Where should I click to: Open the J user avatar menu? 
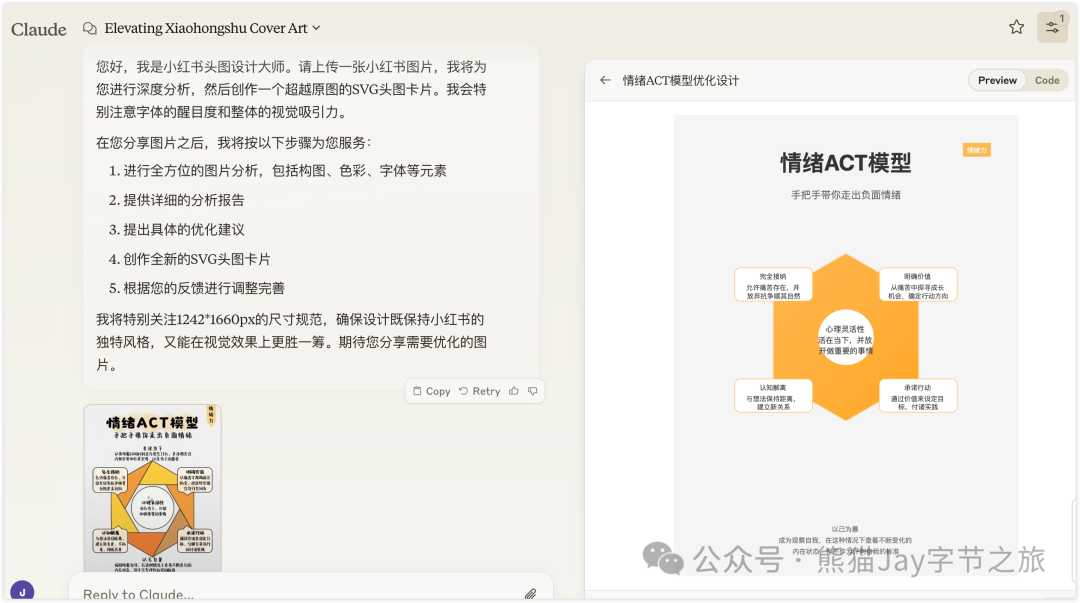21,591
